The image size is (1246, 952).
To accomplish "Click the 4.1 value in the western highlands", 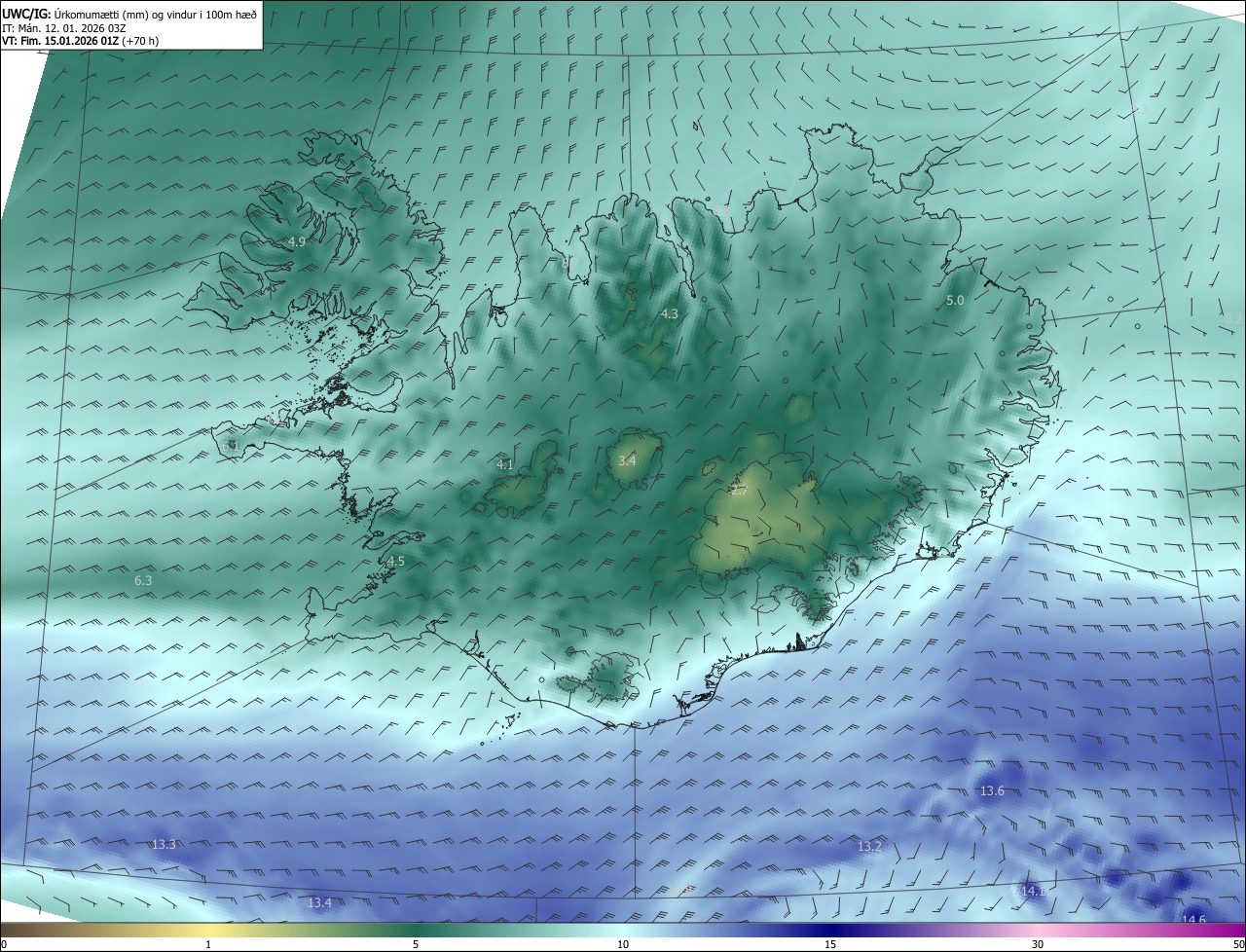I will (x=504, y=464).
